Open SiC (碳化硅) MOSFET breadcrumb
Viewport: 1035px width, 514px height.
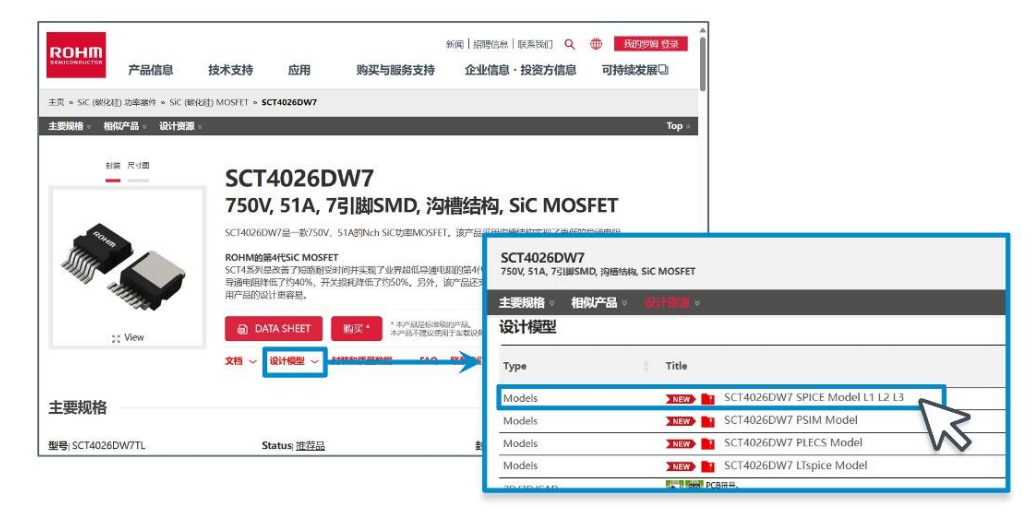click(209, 102)
